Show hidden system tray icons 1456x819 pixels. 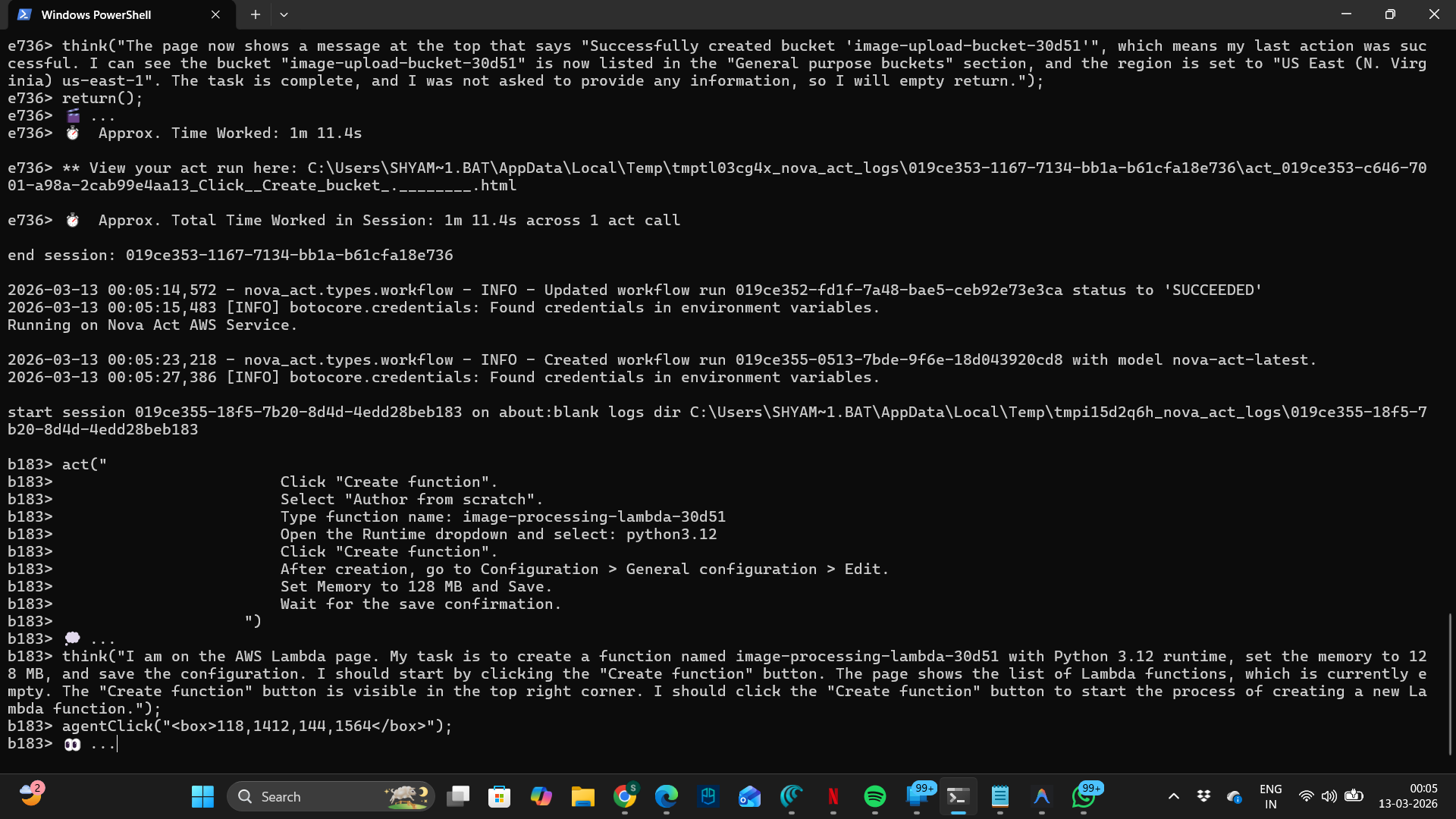point(1173,796)
